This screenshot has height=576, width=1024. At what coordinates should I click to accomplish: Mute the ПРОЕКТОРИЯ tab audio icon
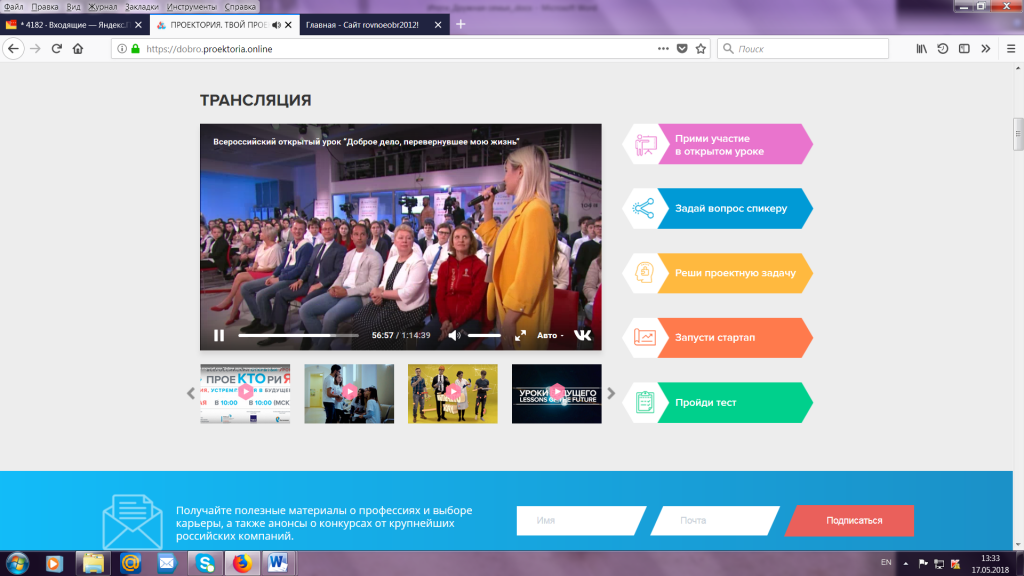(276, 25)
